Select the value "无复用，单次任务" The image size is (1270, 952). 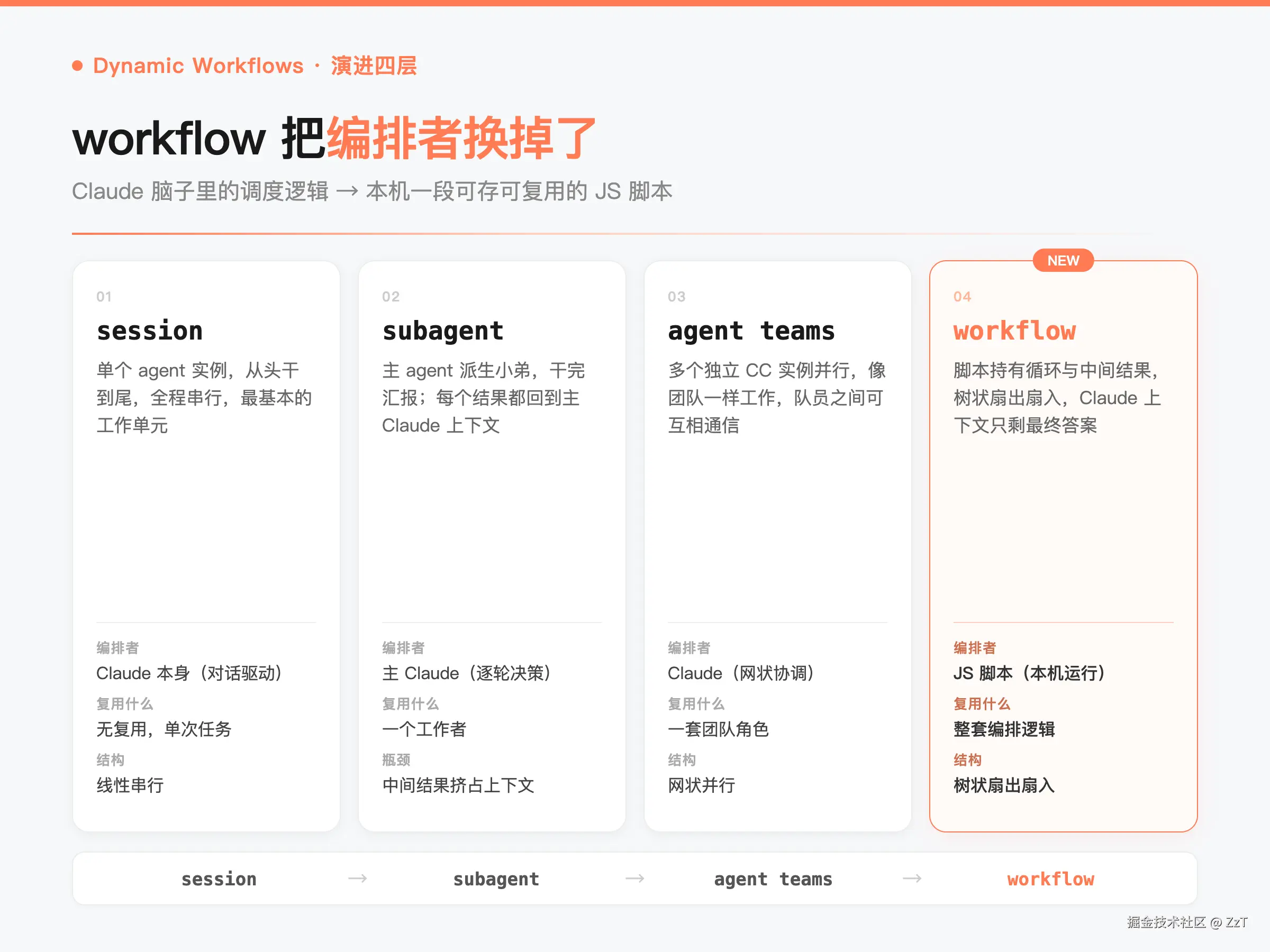click(x=164, y=729)
